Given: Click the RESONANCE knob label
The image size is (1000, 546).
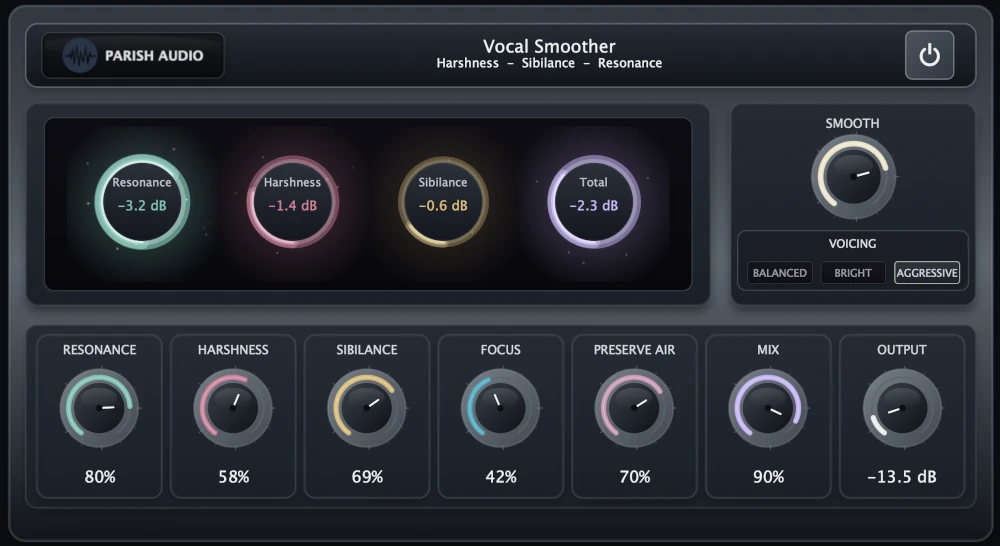Looking at the screenshot, I should pyautogui.click(x=99, y=350).
